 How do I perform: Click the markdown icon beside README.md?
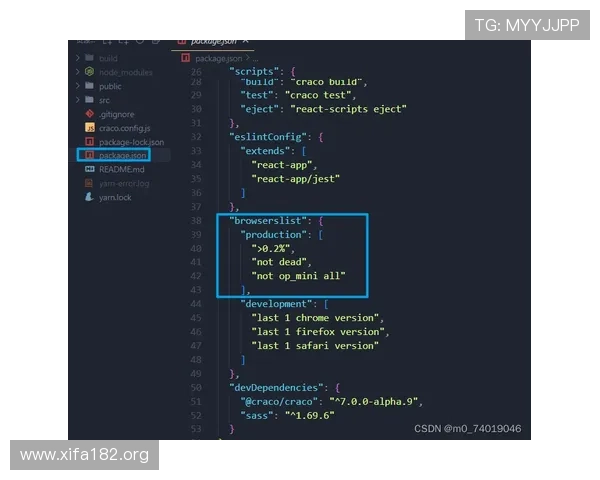point(90,170)
